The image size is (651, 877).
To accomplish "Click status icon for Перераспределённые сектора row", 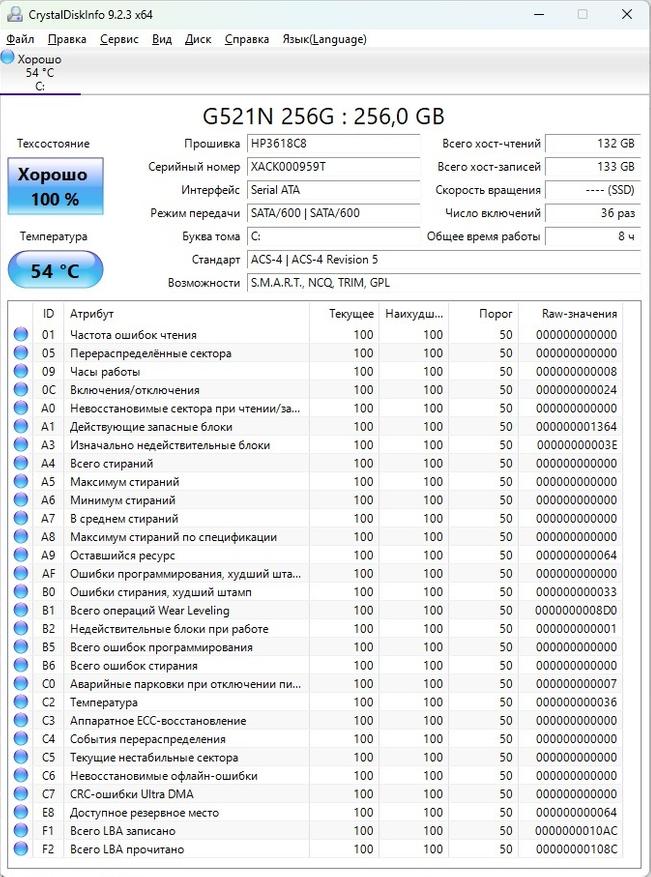I will [21, 353].
